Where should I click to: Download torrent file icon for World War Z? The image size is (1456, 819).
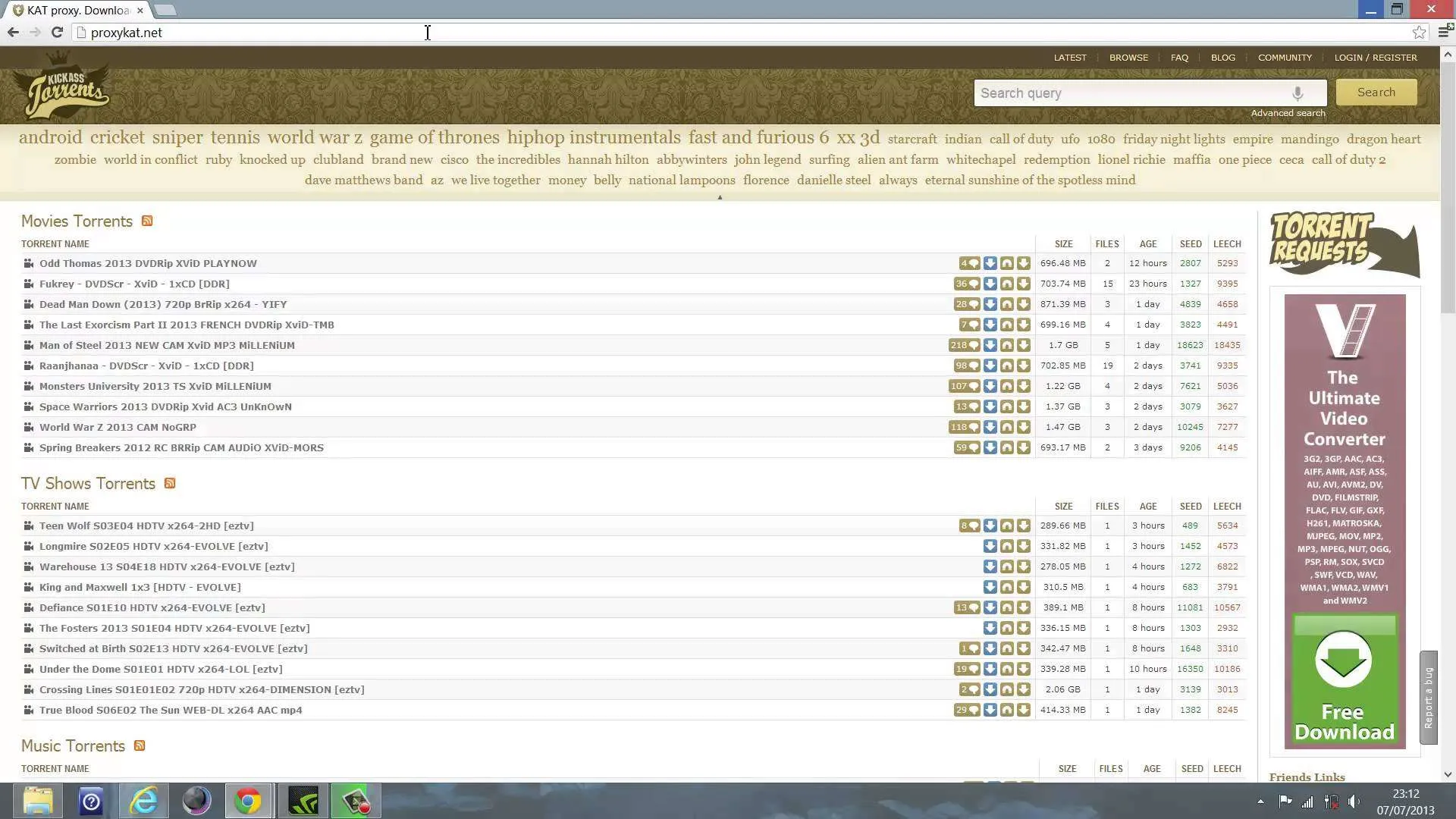pyautogui.click(x=1024, y=427)
